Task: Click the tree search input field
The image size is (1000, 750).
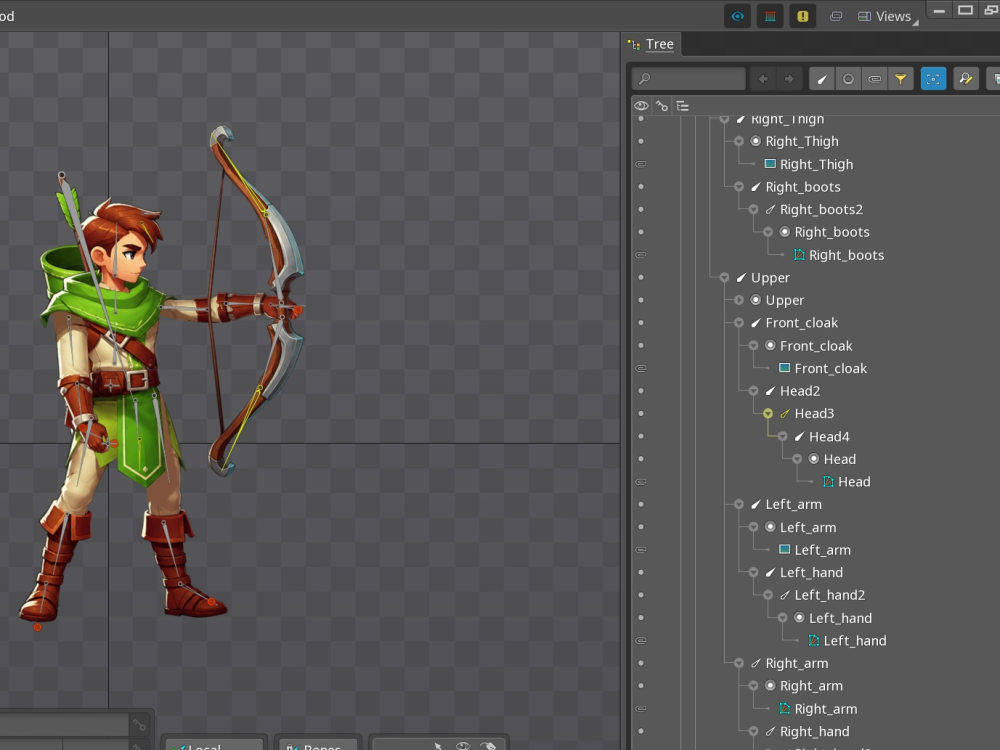Action: 689,79
